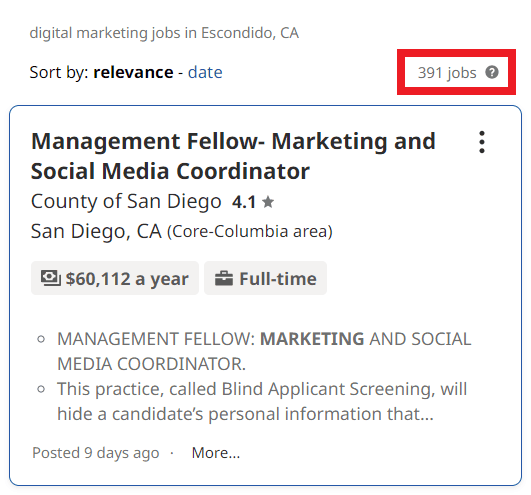Click the briefcase icon in Full-time tag
The height and width of the screenshot is (495, 531).
pos(224,279)
